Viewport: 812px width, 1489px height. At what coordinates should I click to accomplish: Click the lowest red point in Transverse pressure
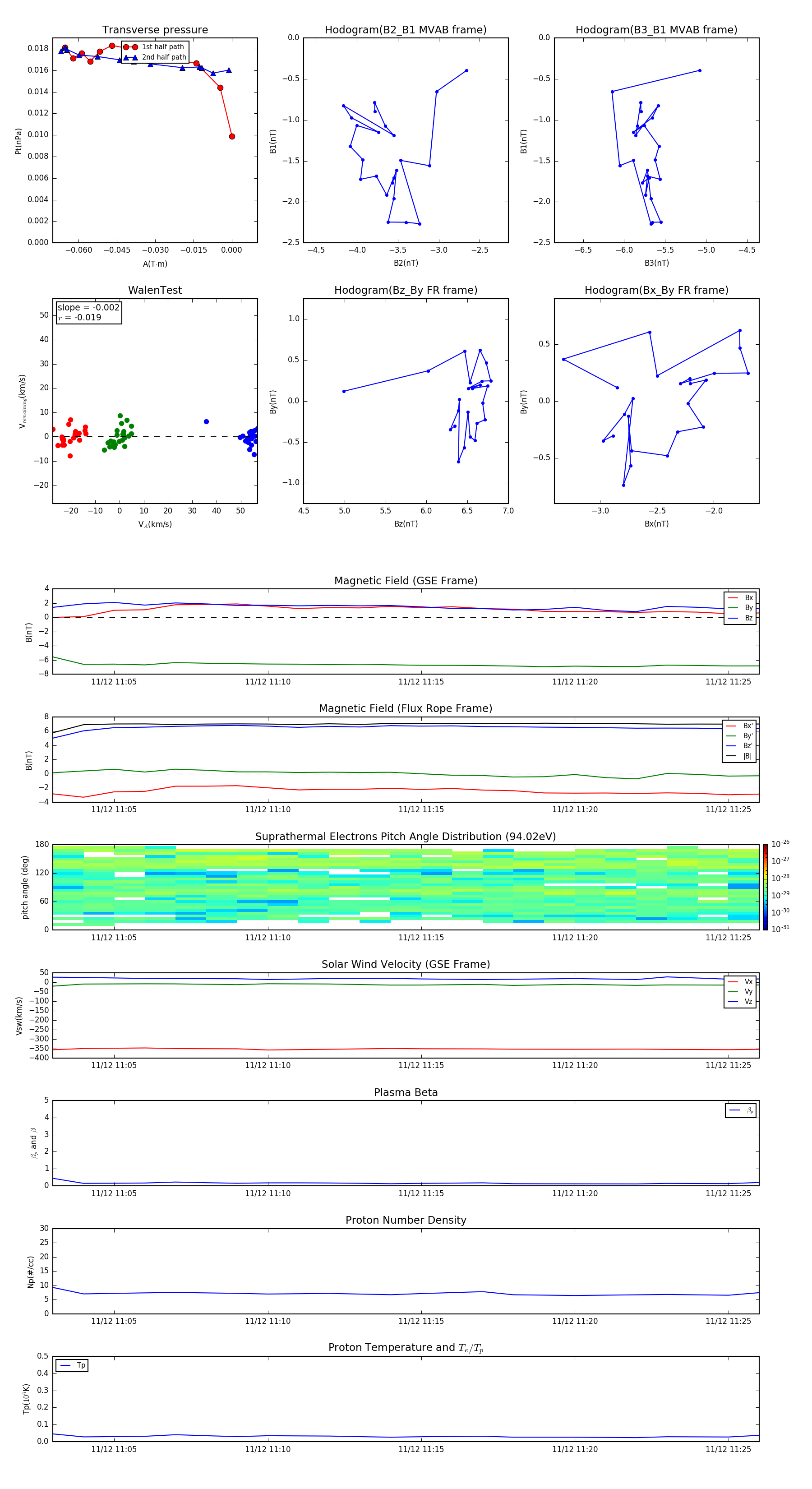pos(232,136)
